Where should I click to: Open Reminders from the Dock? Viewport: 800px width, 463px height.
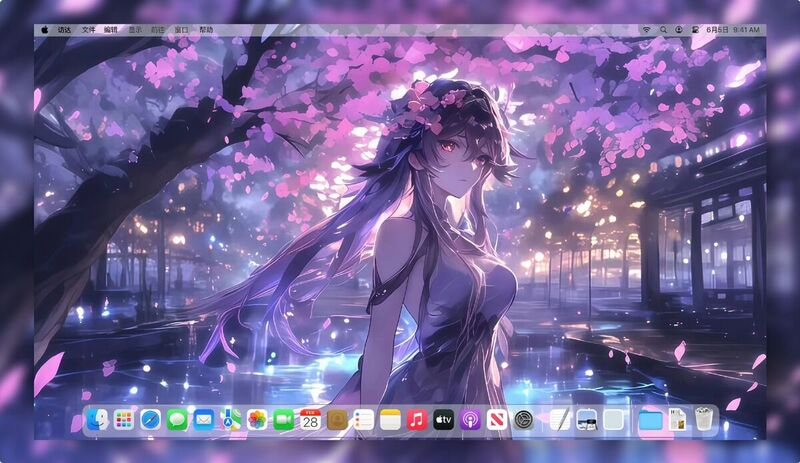coord(363,420)
